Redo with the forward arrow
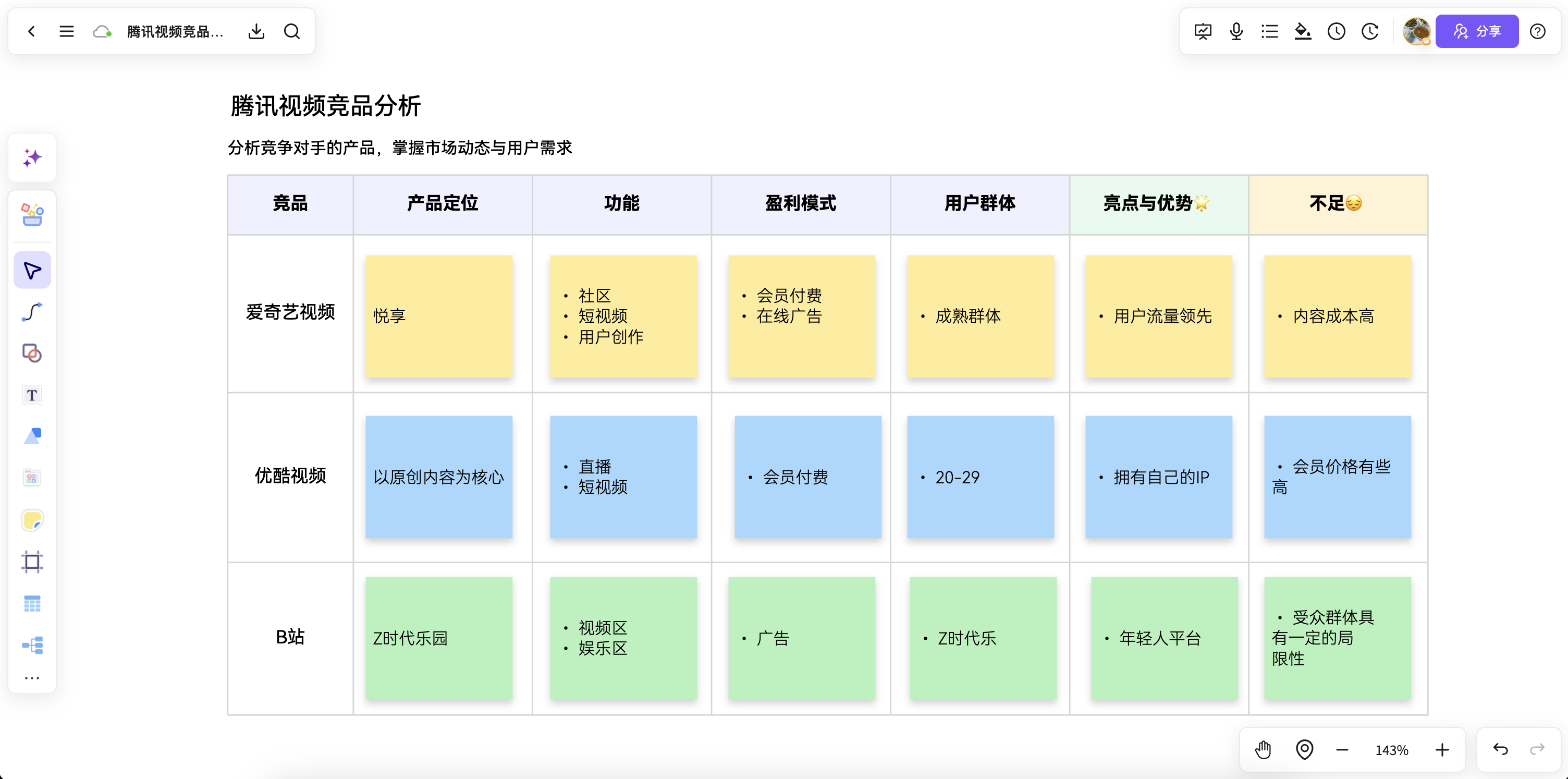Image resolution: width=1568 pixels, height=779 pixels. 1537,749
